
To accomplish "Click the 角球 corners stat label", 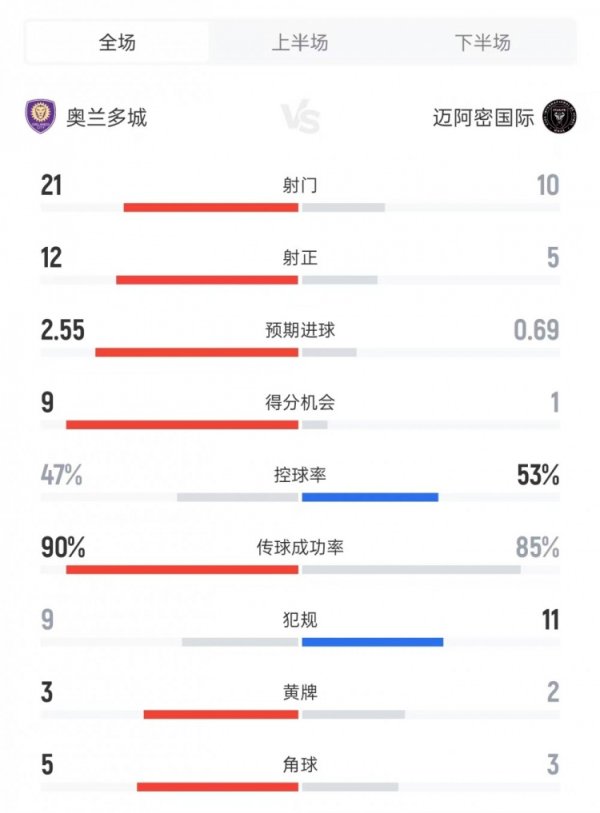I will tap(300, 765).
